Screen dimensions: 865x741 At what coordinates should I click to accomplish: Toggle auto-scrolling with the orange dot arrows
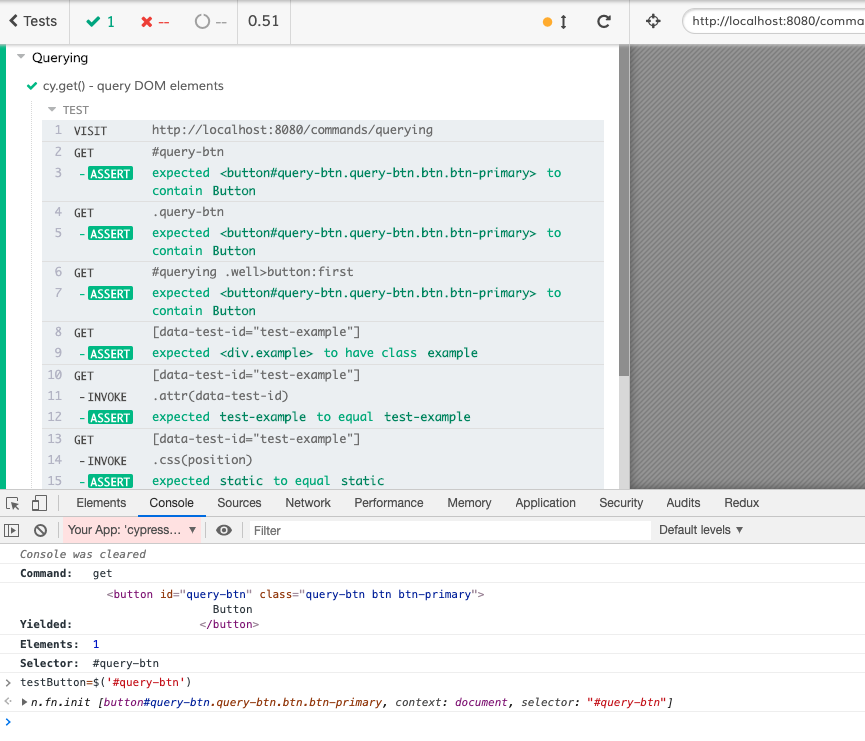pyautogui.click(x=555, y=22)
